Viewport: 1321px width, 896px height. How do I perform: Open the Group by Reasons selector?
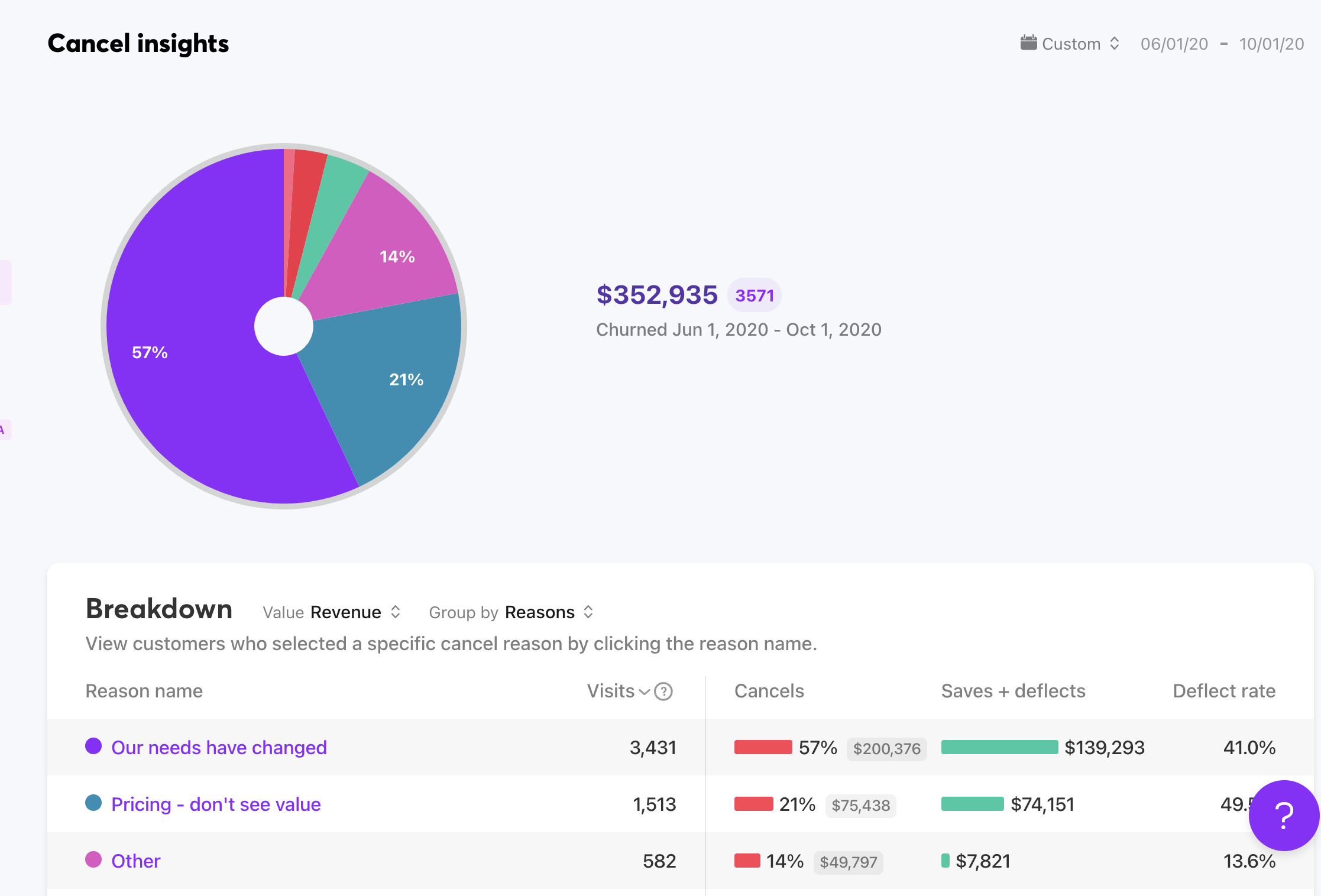point(539,612)
